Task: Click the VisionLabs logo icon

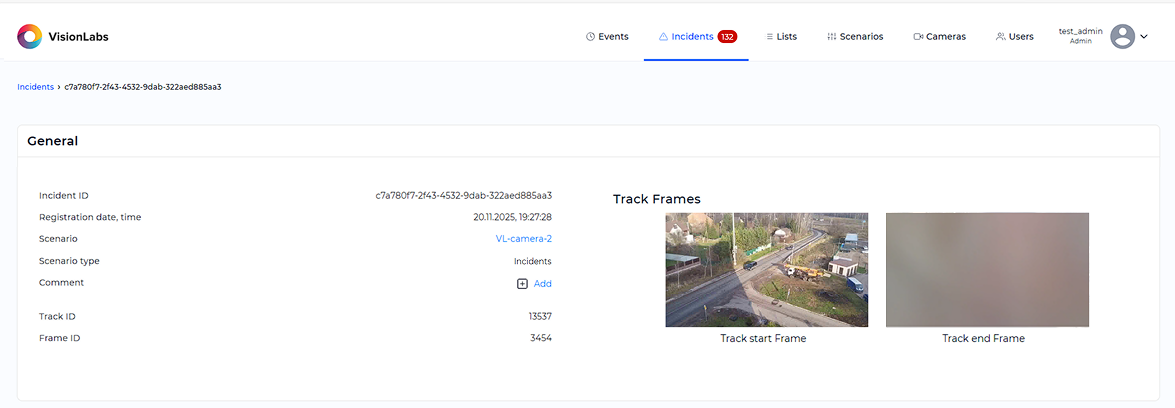Action: tap(30, 37)
